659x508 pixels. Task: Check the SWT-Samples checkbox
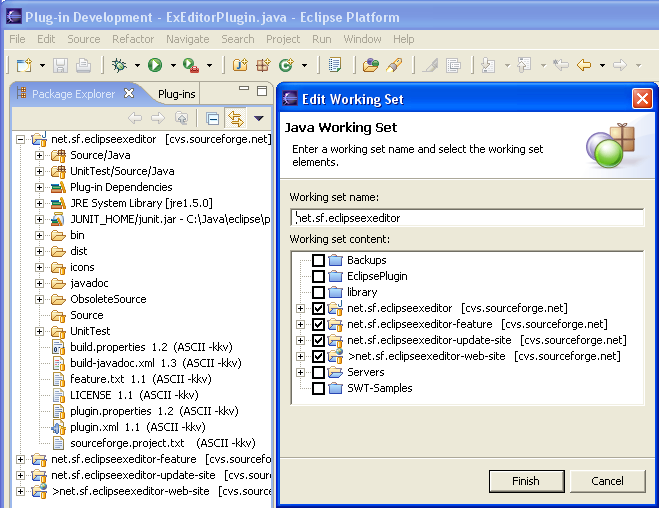pos(318,388)
